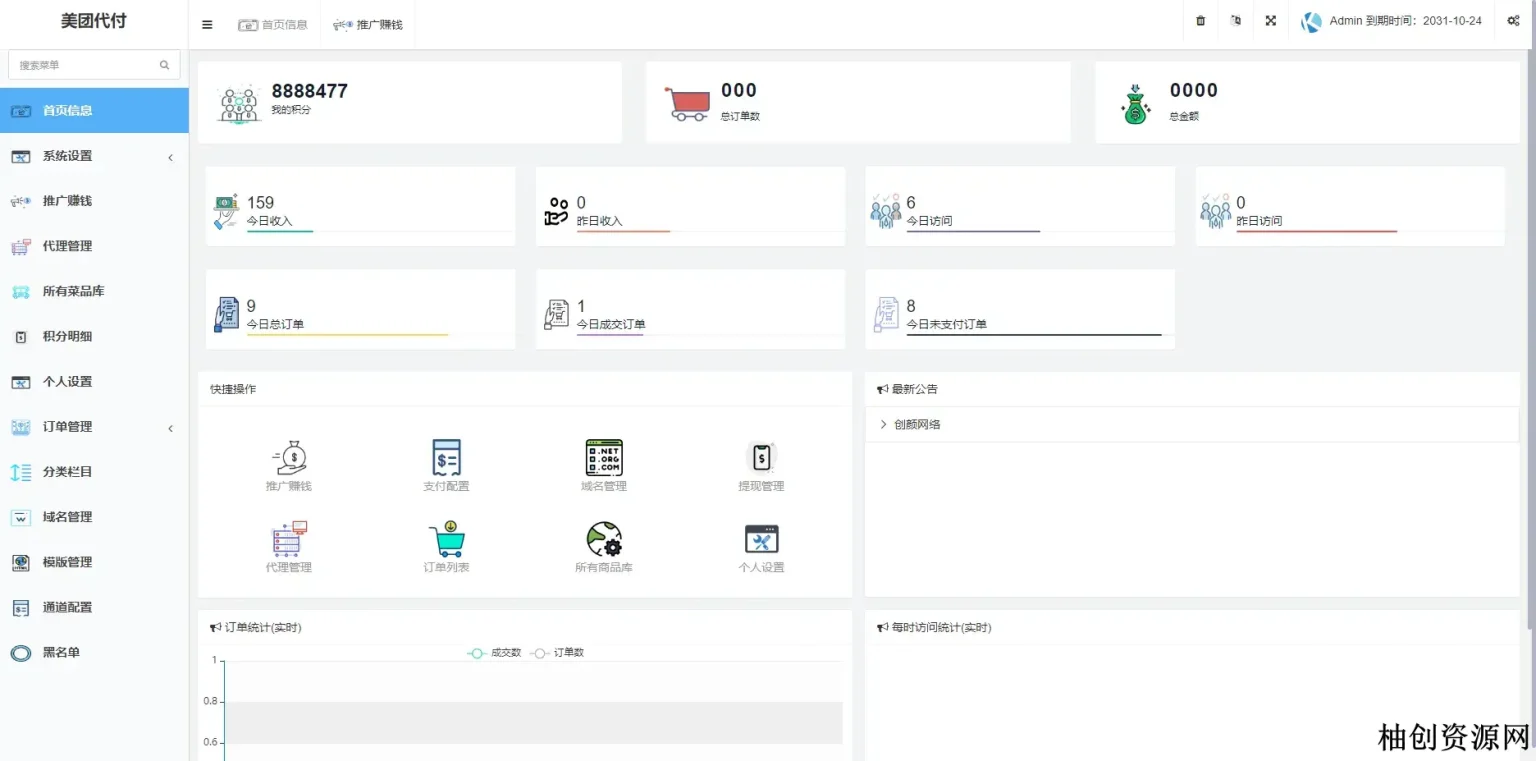Toggle 成交数 series in chart legend
Screen dimensions: 1536x761
pyautogui.click(x=495, y=653)
